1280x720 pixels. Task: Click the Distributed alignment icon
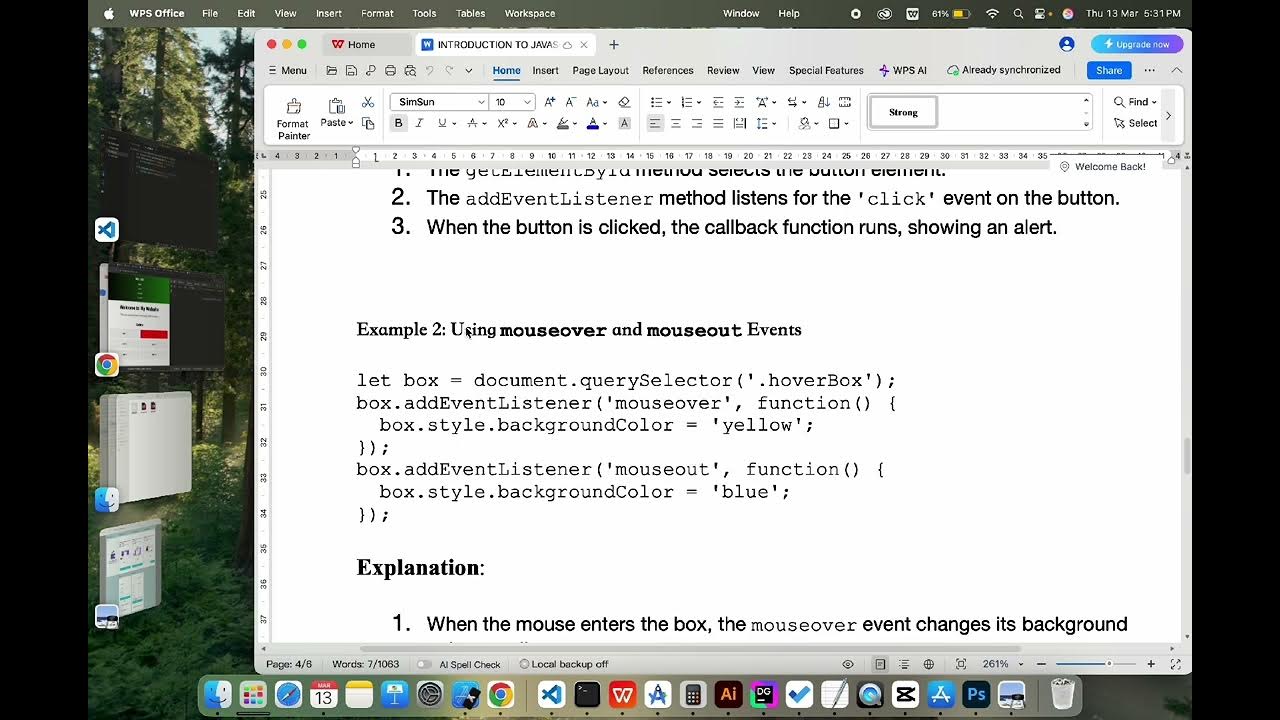pyautogui.click(x=740, y=123)
